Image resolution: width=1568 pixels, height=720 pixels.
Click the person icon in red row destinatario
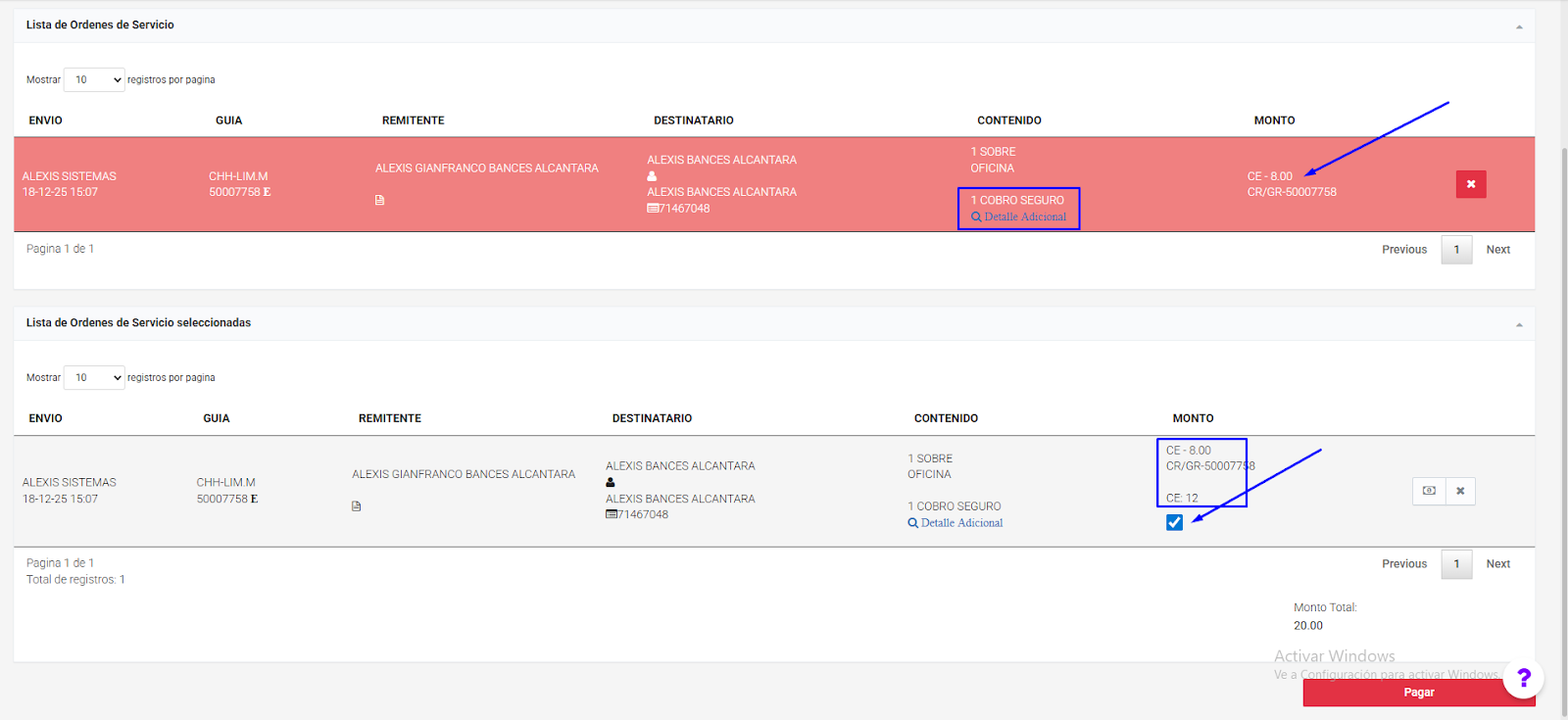(x=652, y=176)
